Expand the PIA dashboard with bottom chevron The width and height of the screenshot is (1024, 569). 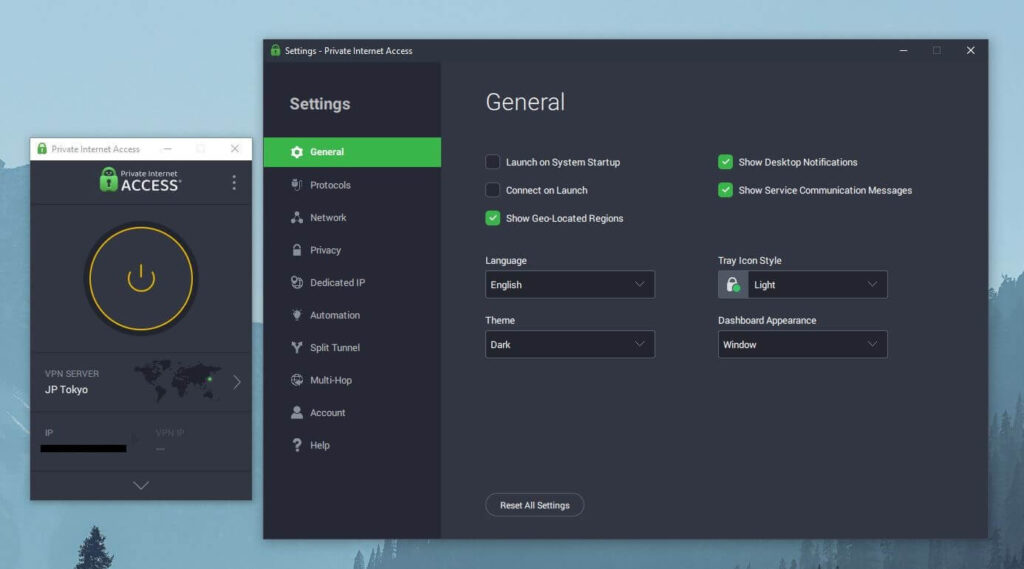(141, 485)
